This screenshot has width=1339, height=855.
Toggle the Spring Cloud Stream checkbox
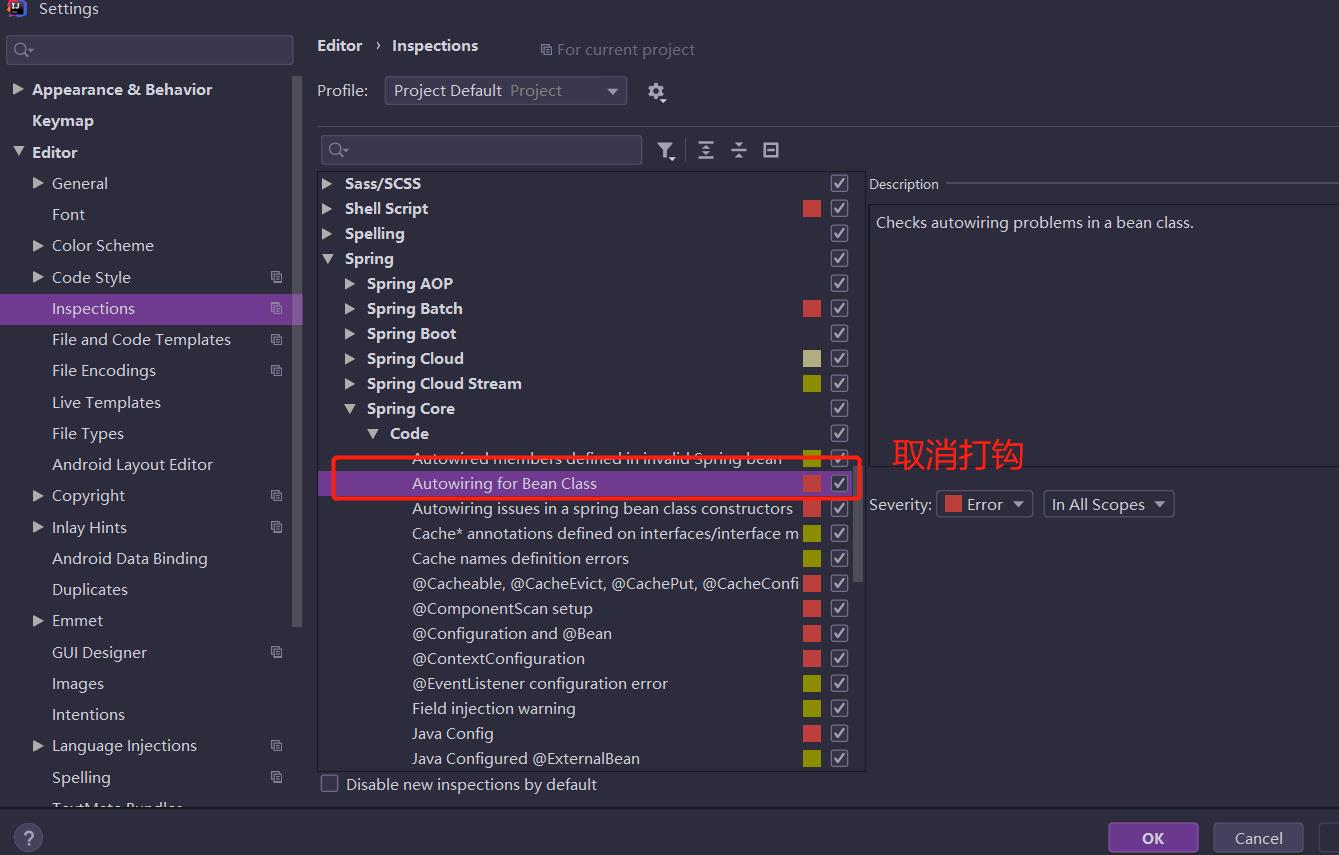click(x=839, y=383)
